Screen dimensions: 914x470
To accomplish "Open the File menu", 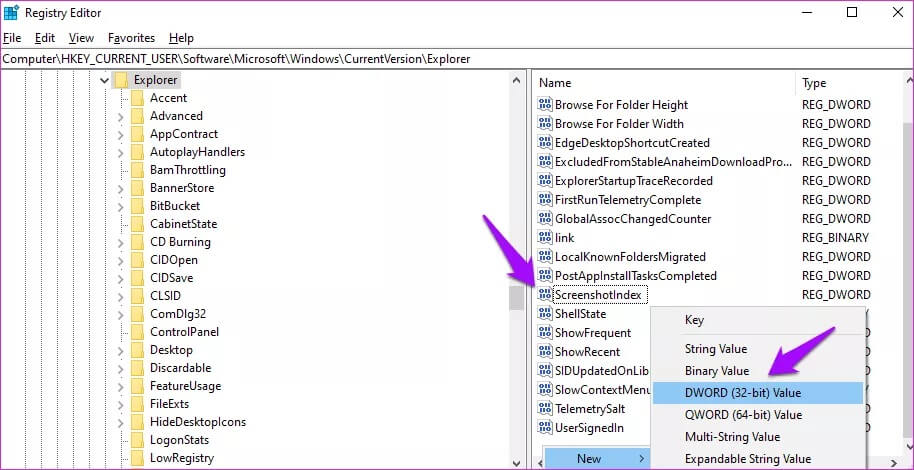I will click(12, 38).
